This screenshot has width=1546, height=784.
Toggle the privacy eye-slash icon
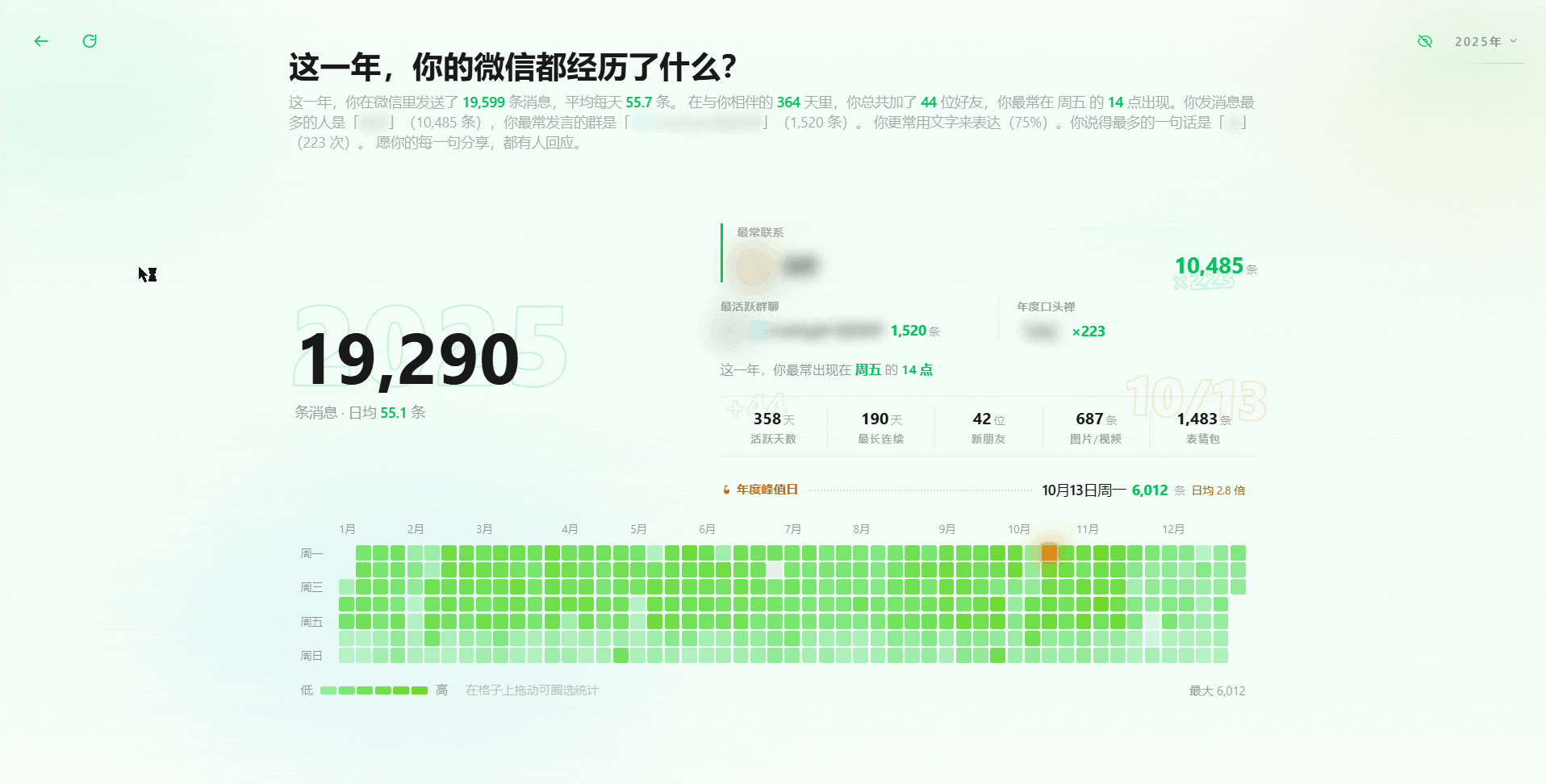tap(1425, 41)
